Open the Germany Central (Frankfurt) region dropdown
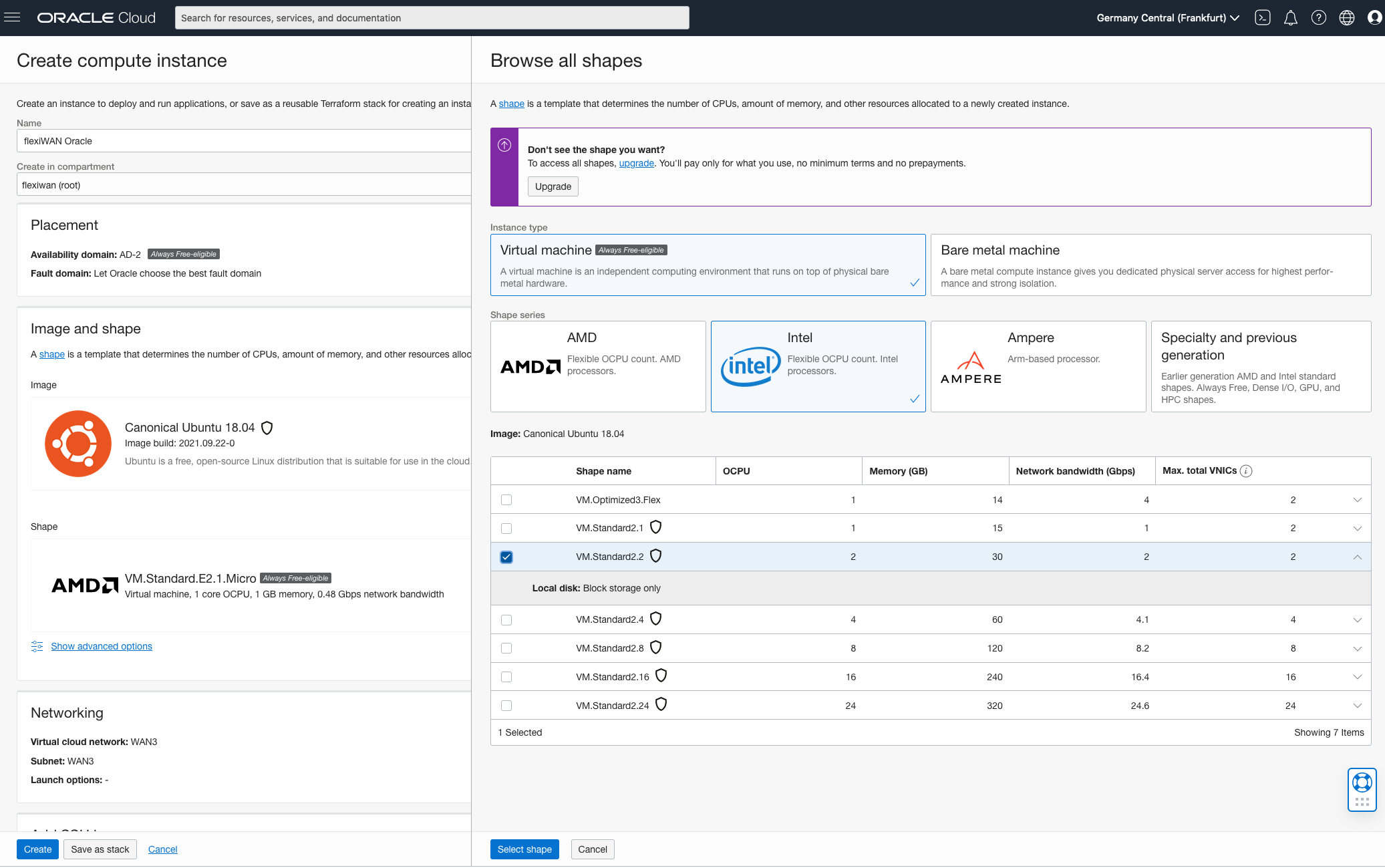The width and height of the screenshot is (1385, 868). click(x=1167, y=18)
